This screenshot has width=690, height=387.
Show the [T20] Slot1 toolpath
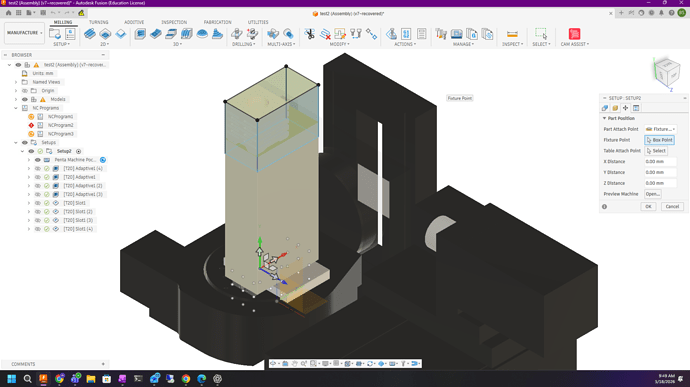[38, 203]
